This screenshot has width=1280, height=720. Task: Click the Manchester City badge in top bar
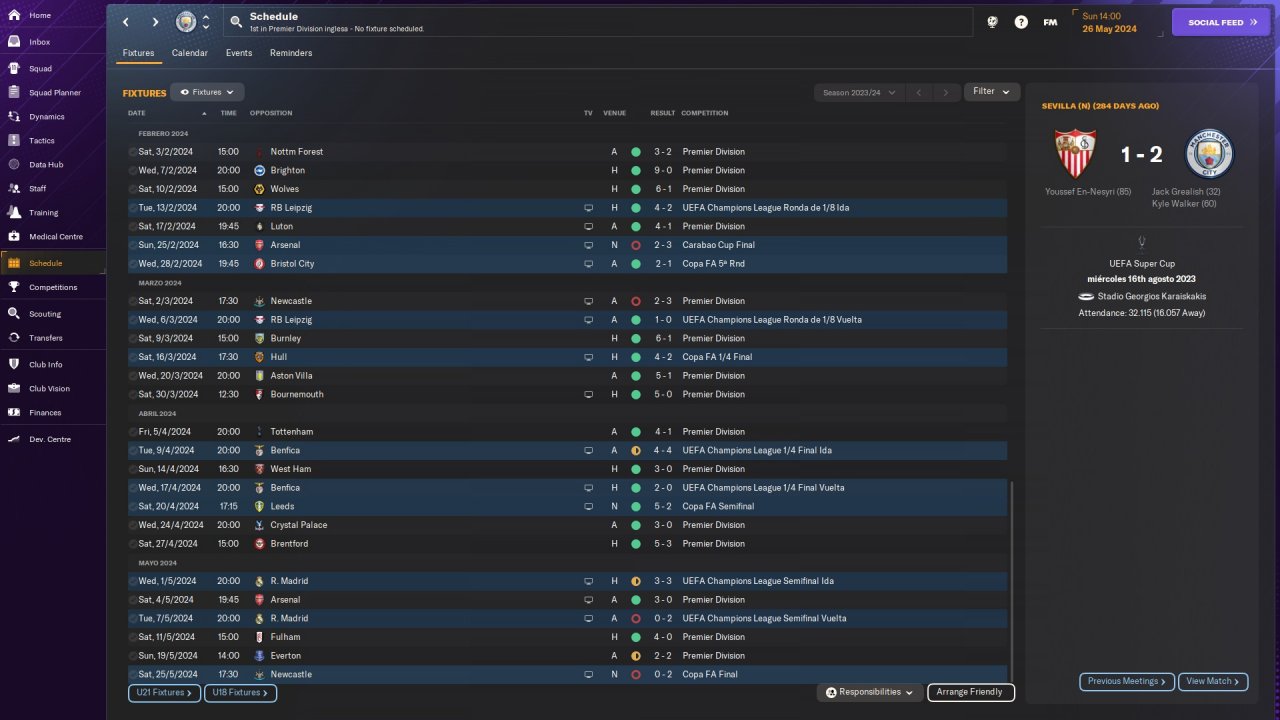click(x=186, y=22)
